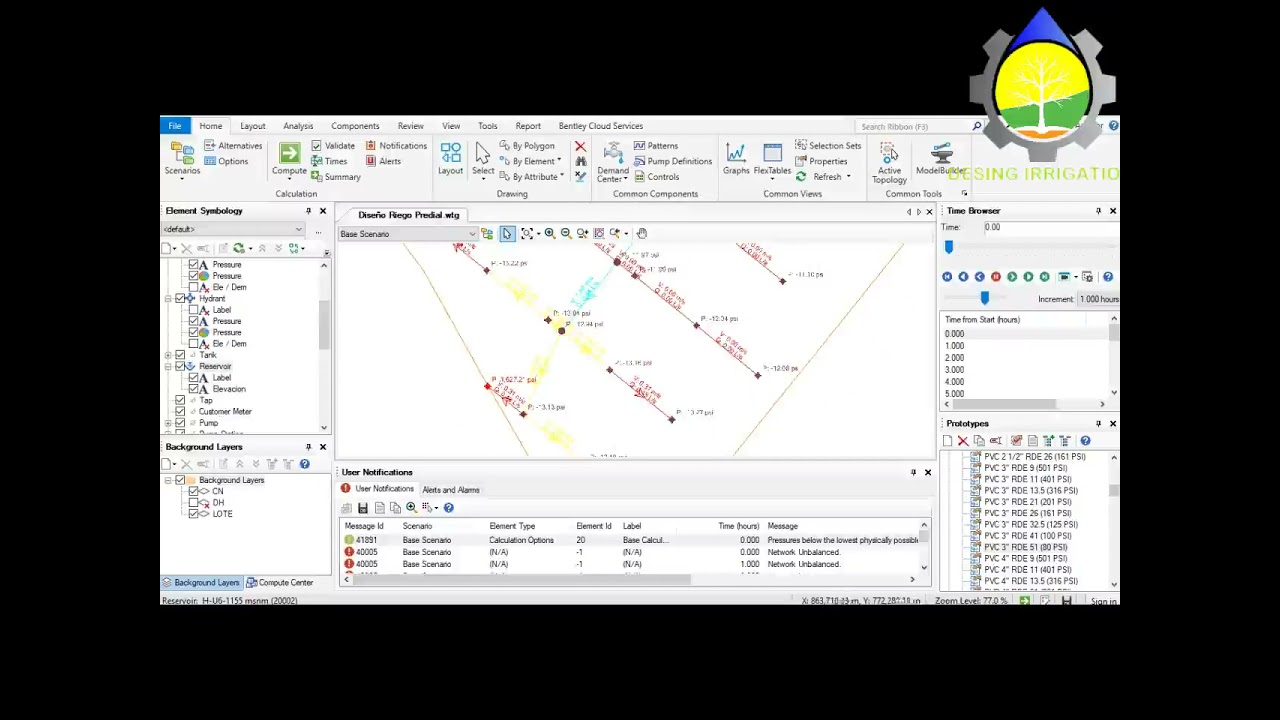Click the save icon in User Notifications toolbar
Image resolution: width=1280 pixels, height=720 pixels.
tap(363, 508)
